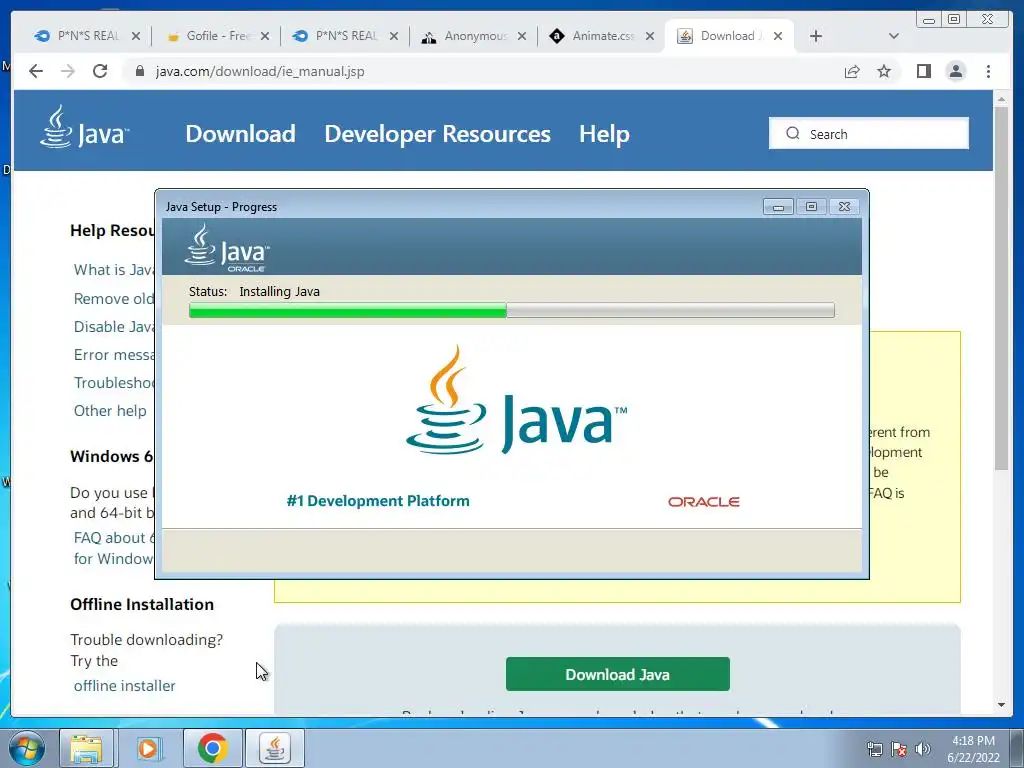Click the #1 Development Platform text
Screen dimensions: 1024x768
coord(378,501)
